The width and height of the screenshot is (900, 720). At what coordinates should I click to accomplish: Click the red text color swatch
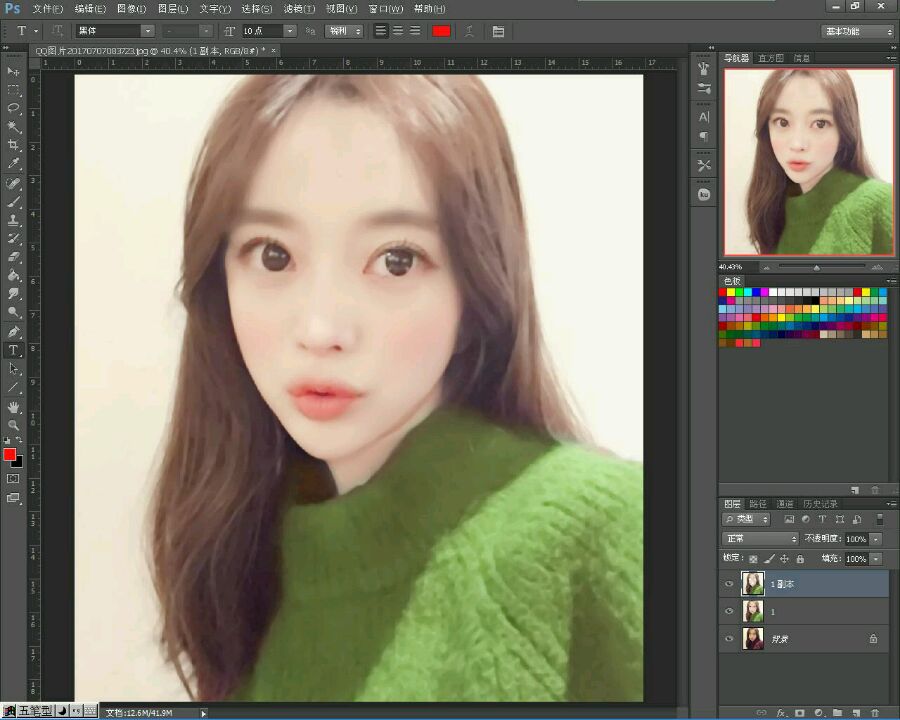click(441, 31)
